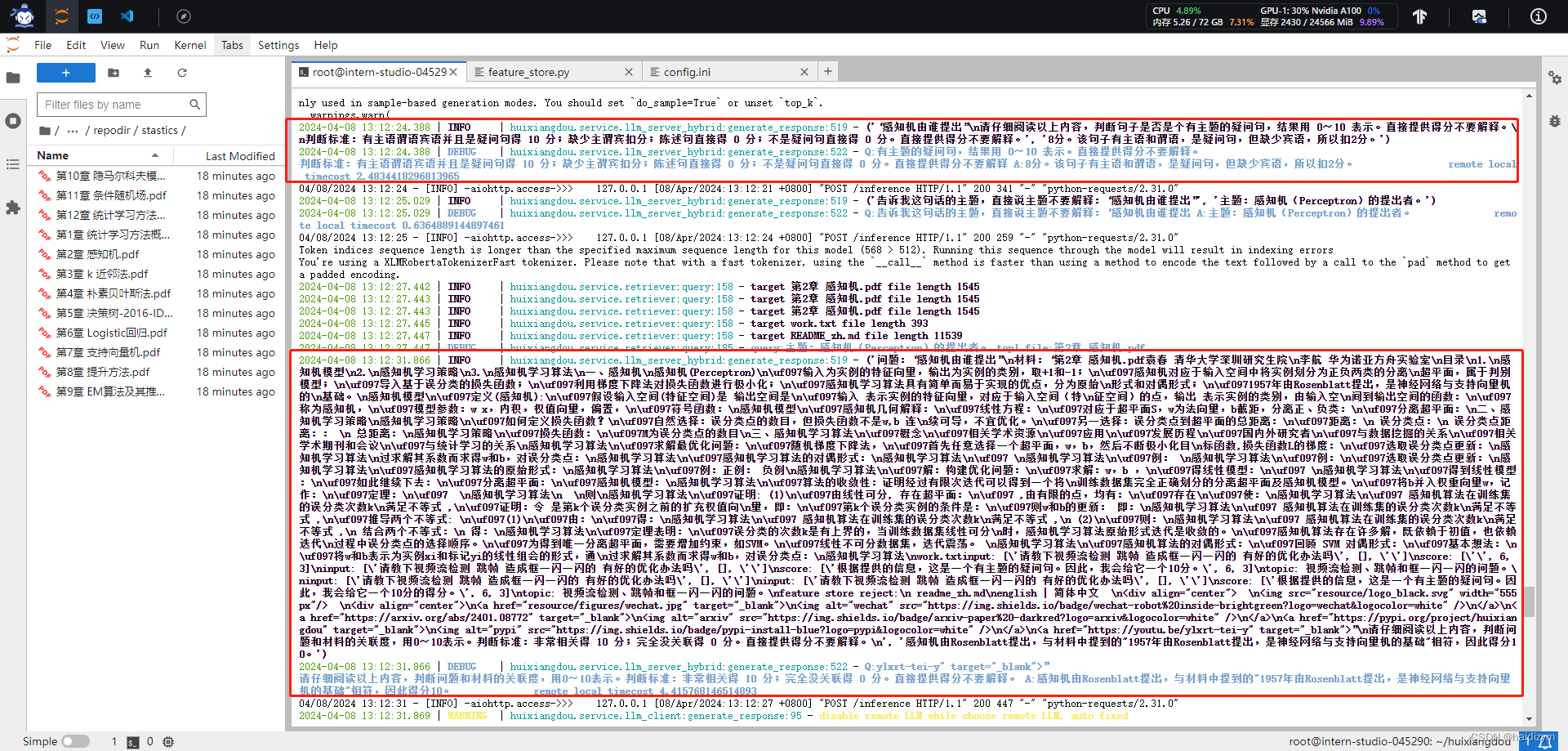Click terminal scrollbar down arrow

(x=1529, y=719)
